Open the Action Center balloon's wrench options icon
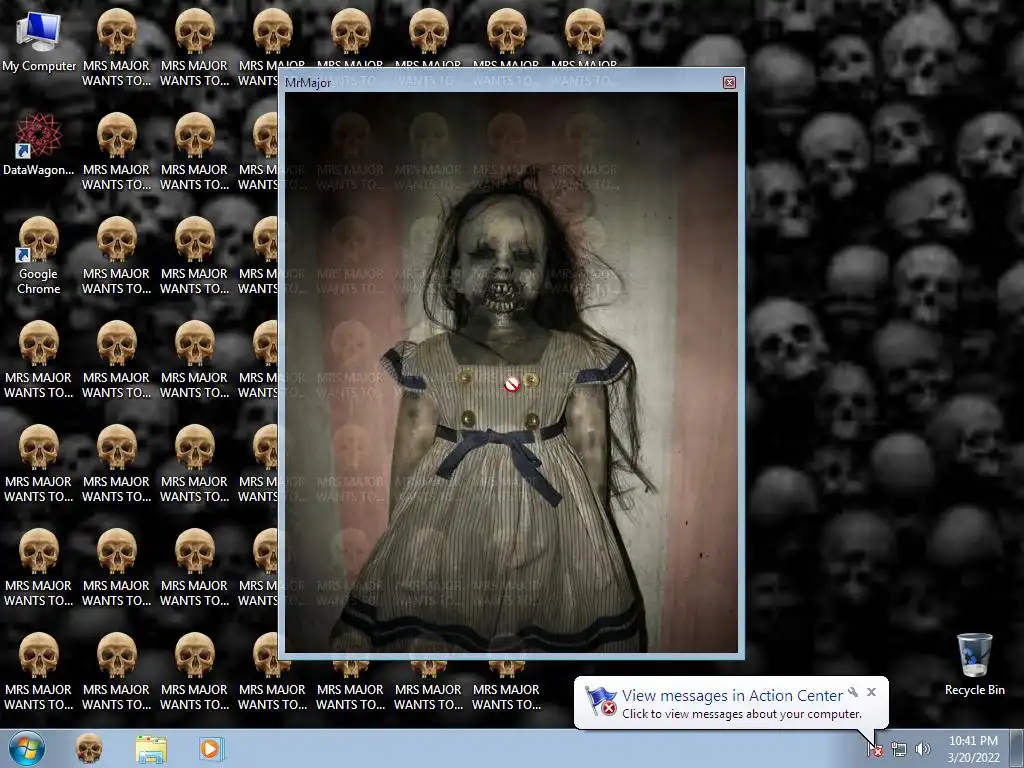Screen dimensions: 1024x768 (853, 692)
